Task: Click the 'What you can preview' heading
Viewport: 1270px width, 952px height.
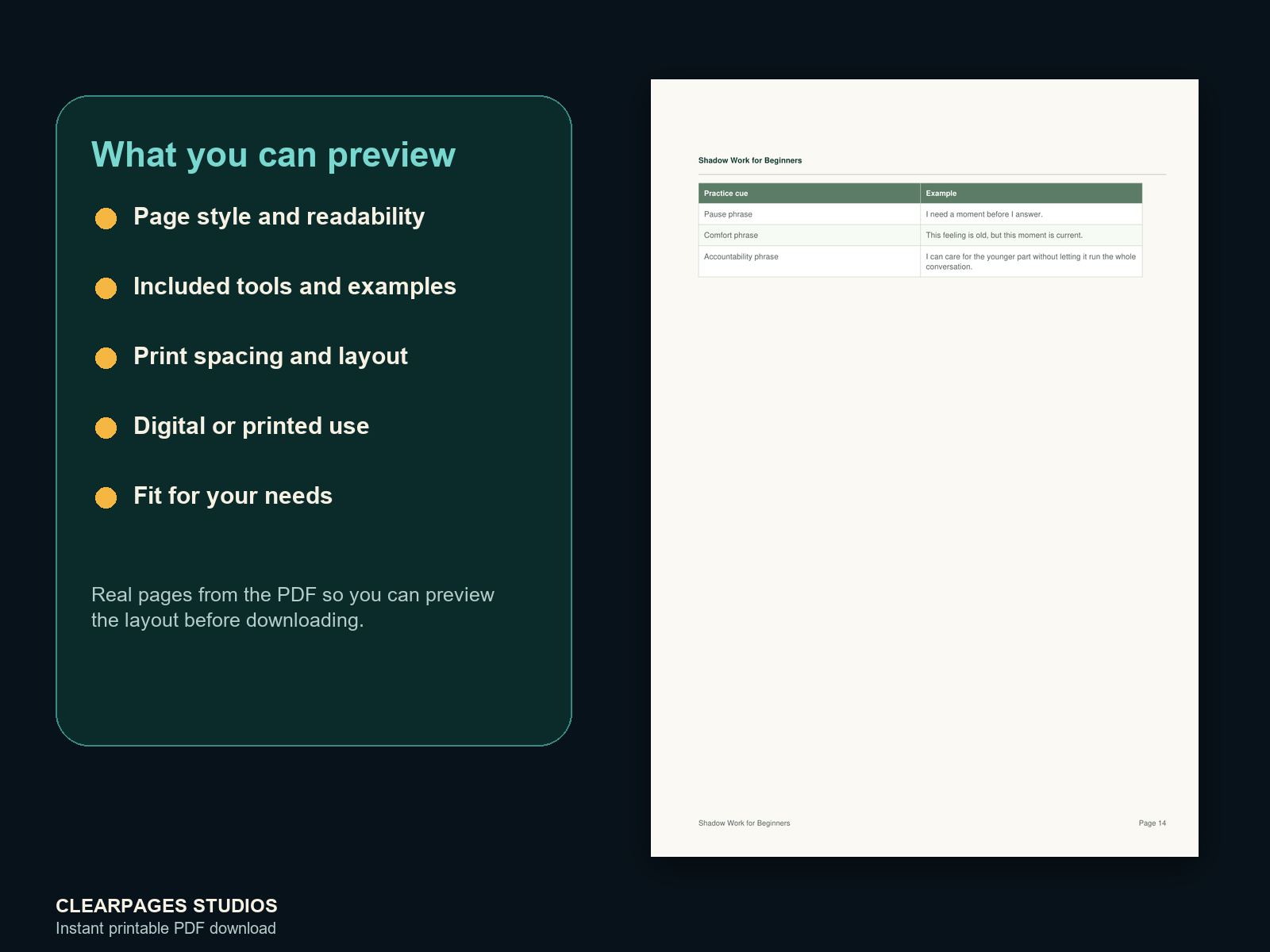Action: pos(273,155)
